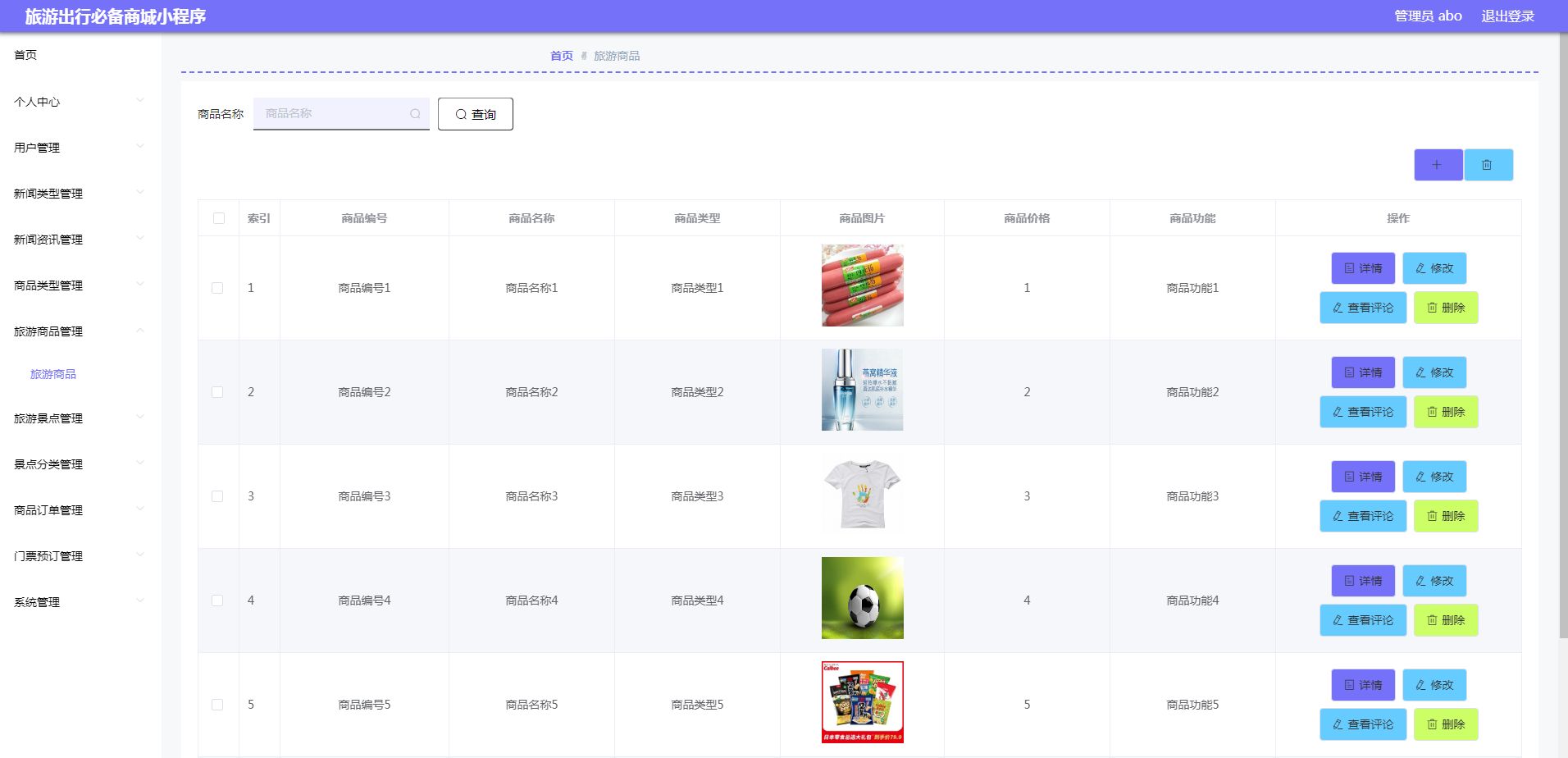Image resolution: width=1568 pixels, height=758 pixels.
Task: Check the checkbox for row 商品编号5
Action: [217, 705]
